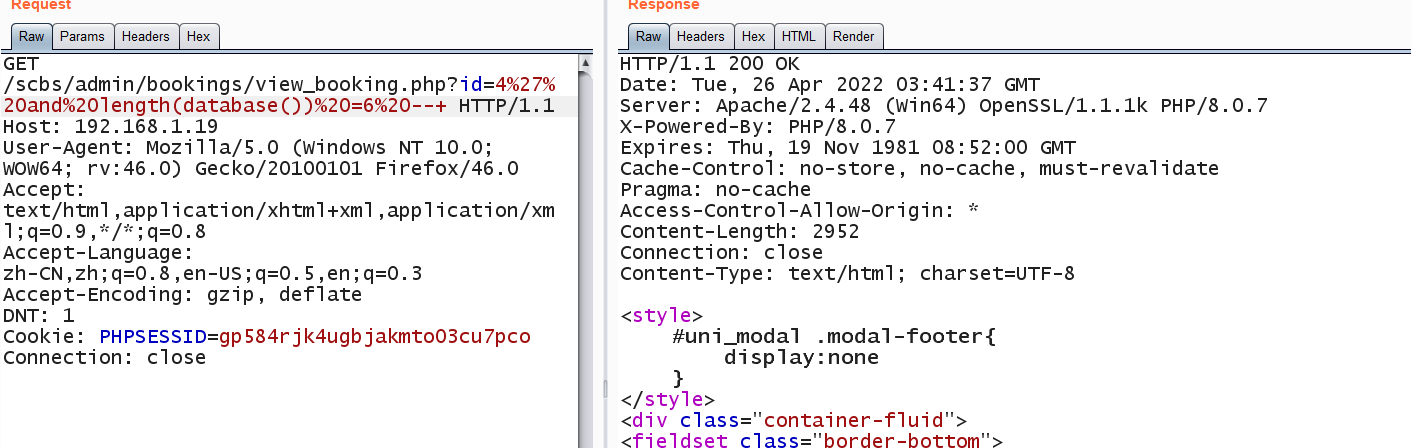Click the 'Content-Type: text/html' header line

tap(848, 274)
